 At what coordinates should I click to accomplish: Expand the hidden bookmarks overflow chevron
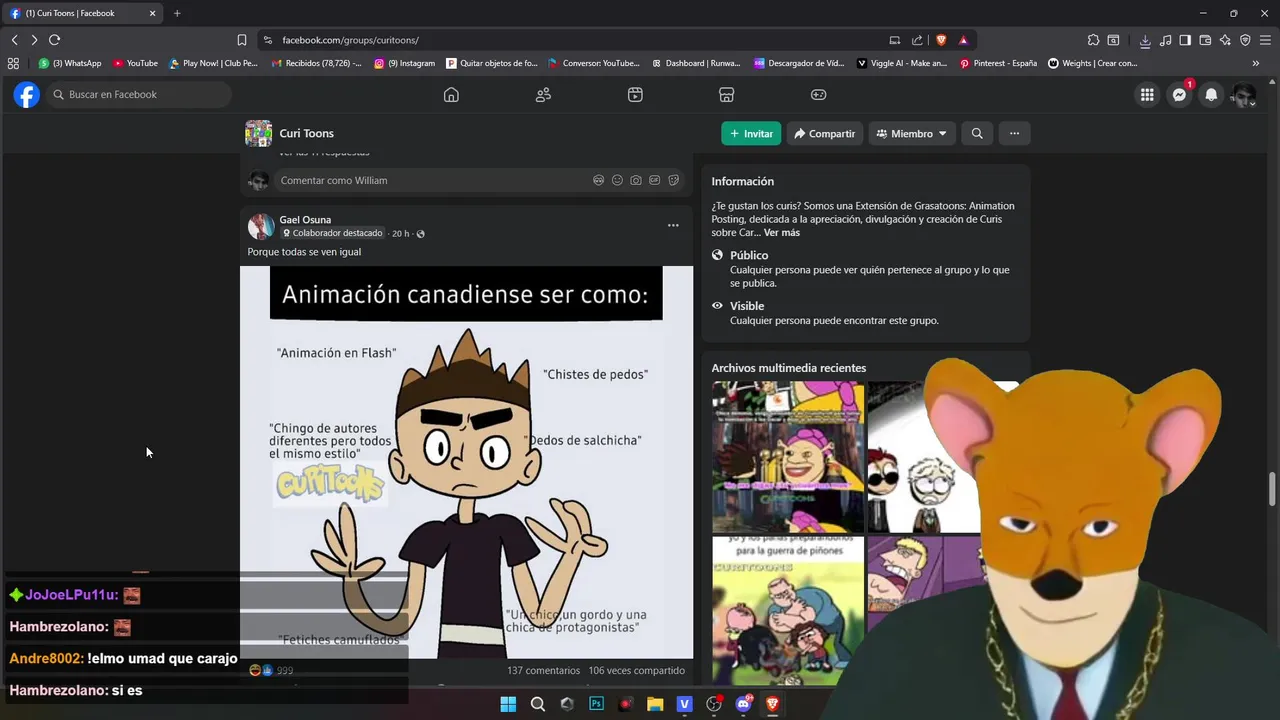click(x=1256, y=63)
